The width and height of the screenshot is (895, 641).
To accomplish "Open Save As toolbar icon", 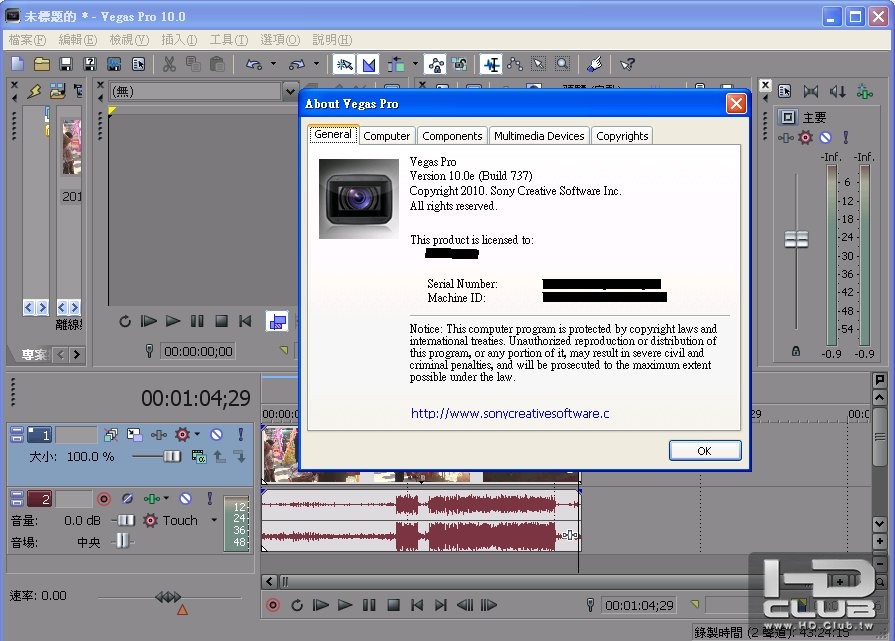I will (x=90, y=64).
